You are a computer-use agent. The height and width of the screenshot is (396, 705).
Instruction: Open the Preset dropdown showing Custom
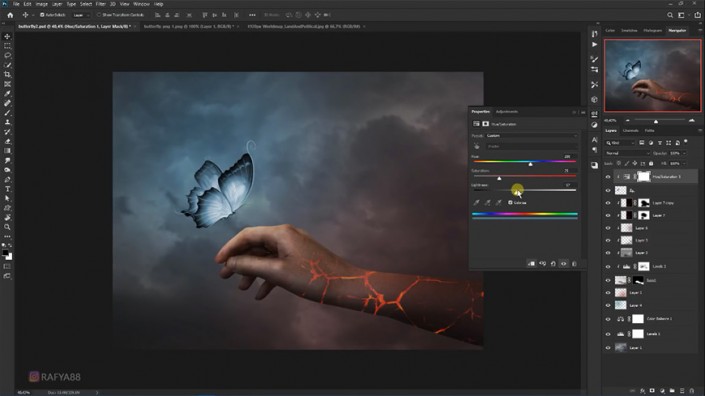(531, 136)
